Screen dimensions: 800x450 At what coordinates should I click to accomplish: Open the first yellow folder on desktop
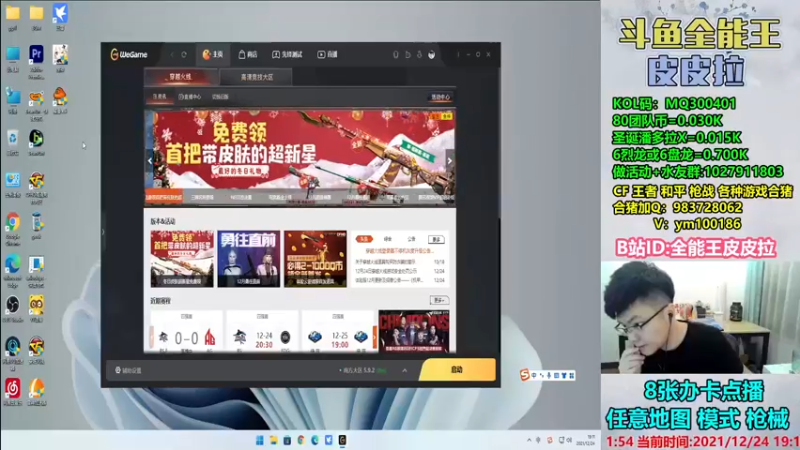13,13
